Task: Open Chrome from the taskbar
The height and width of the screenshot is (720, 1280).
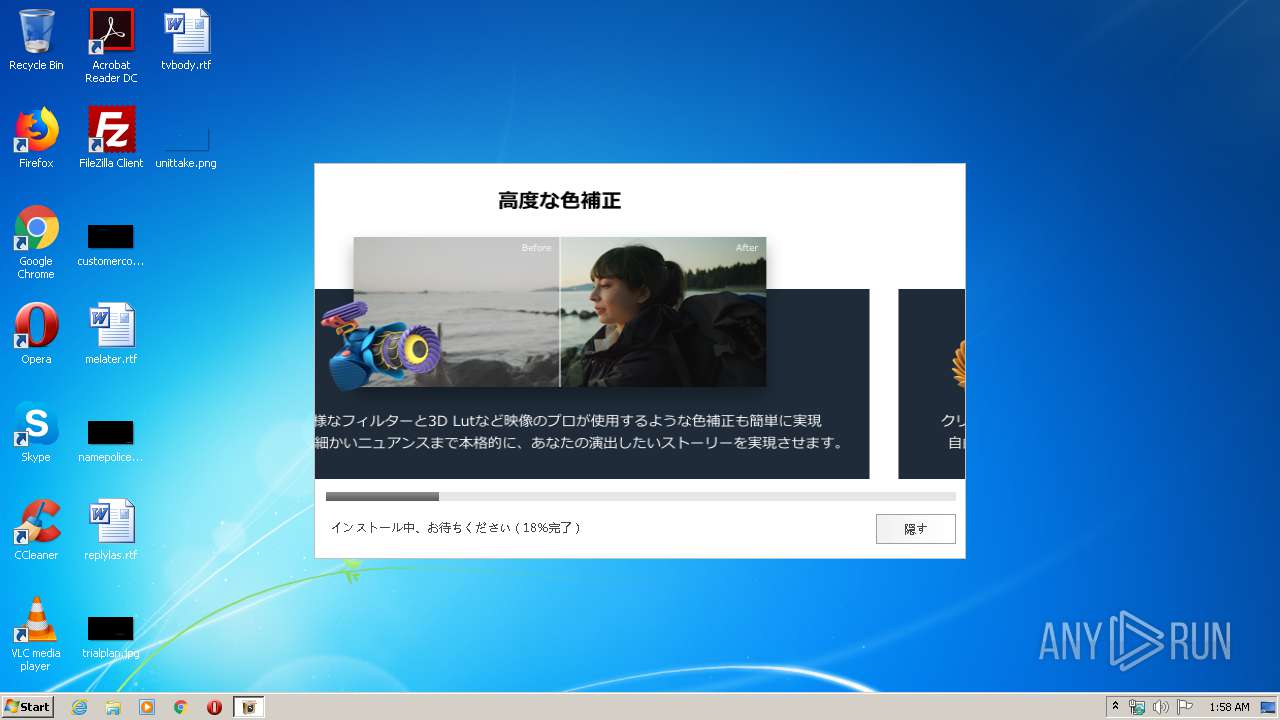Action: point(181,707)
